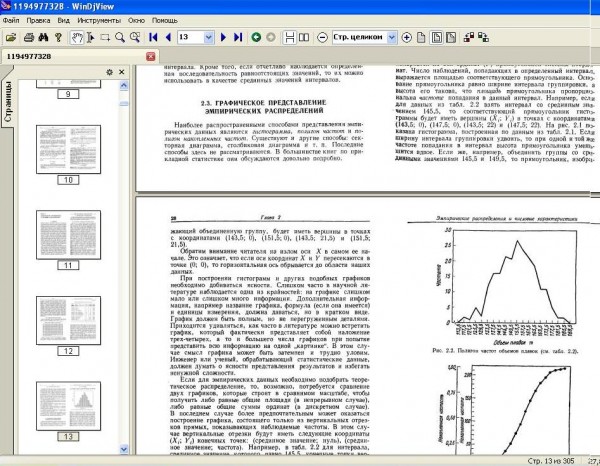Open the 'Инструменты' menu
This screenshot has height=466, width=600.
tap(99, 20)
